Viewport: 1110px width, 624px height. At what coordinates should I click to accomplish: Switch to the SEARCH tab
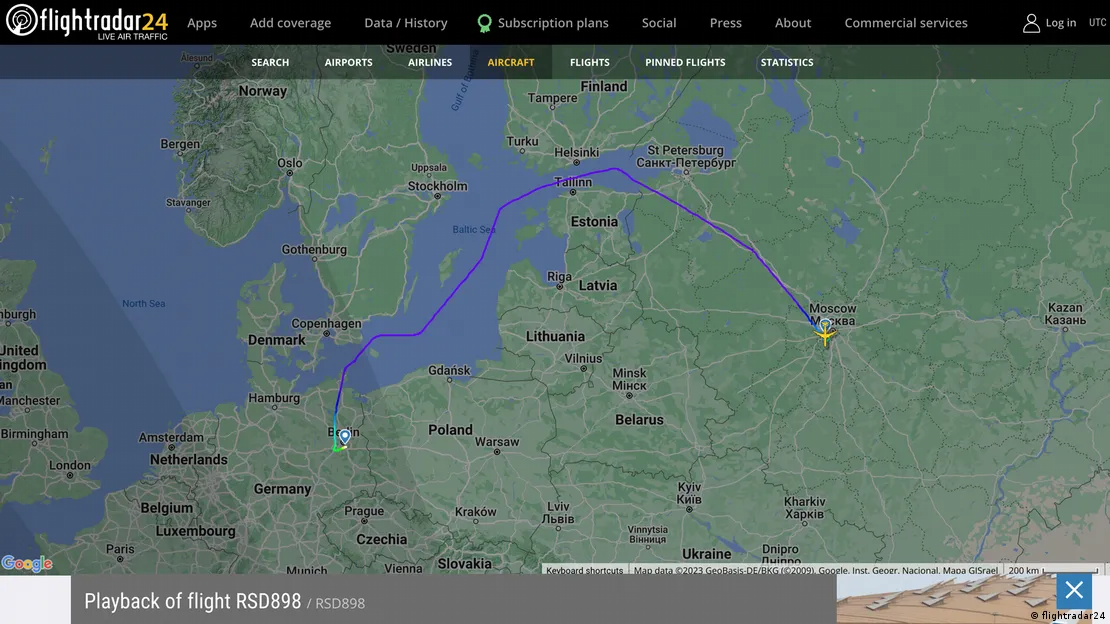pos(270,62)
